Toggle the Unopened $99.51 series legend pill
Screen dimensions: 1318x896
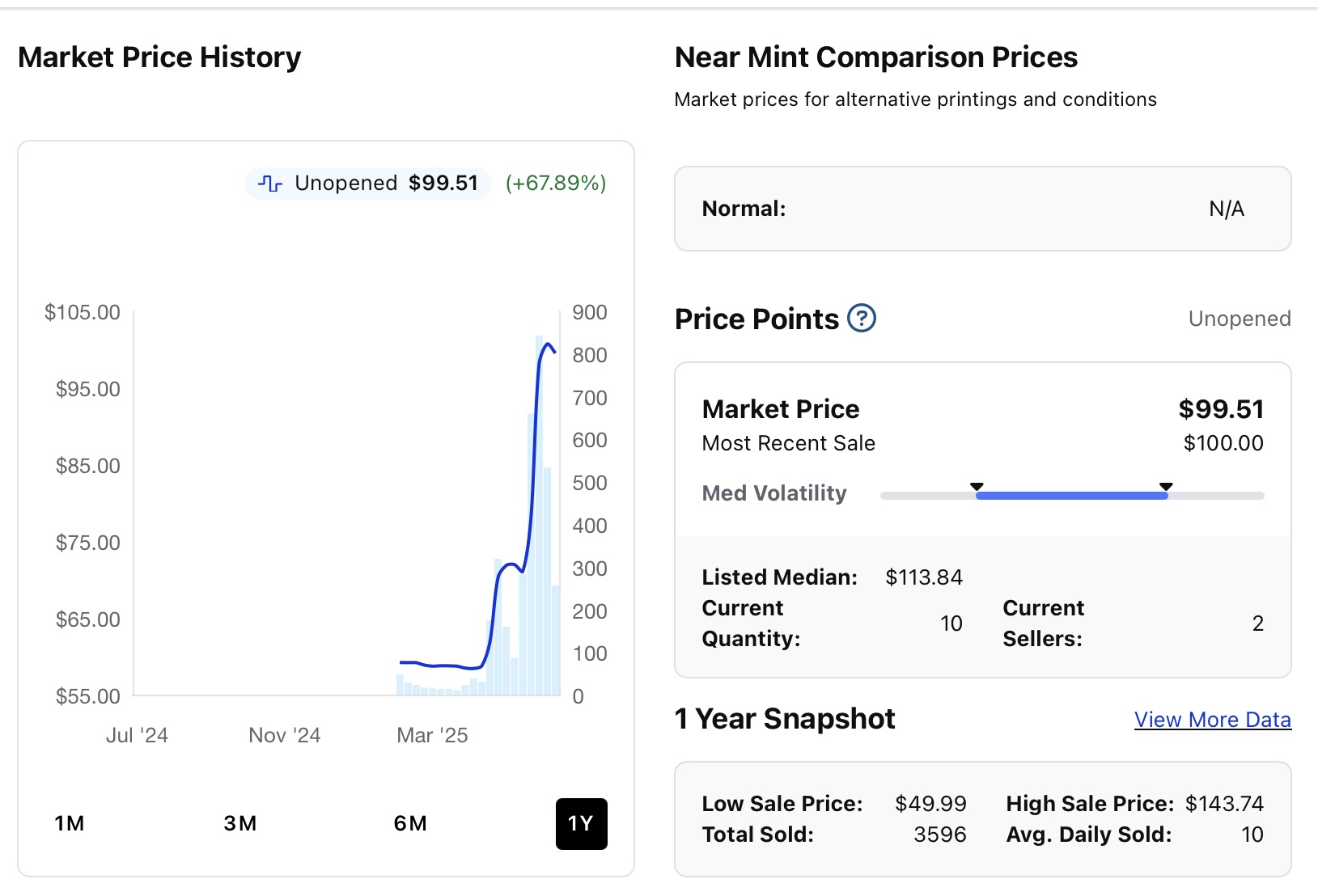click(x=369, y=184)
